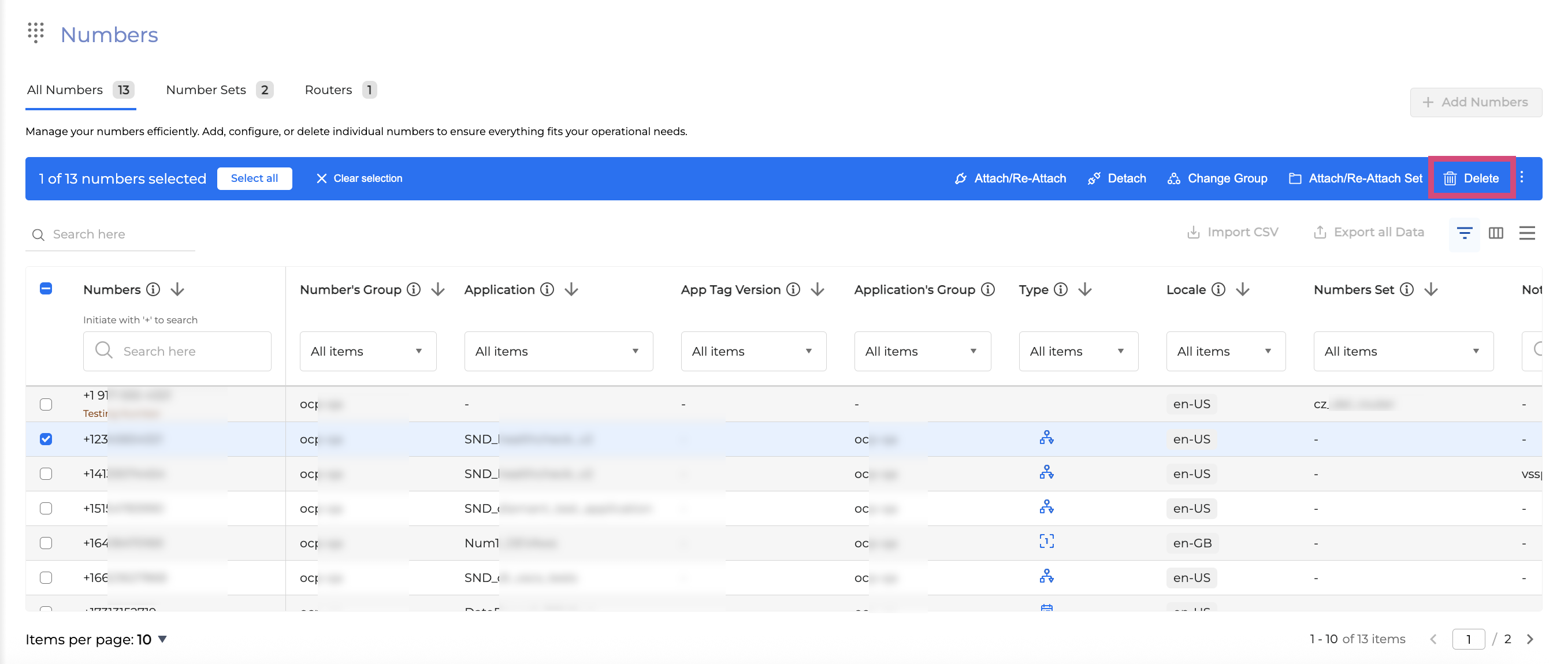Sort by Application using arrow icon

tap(571, 289)
